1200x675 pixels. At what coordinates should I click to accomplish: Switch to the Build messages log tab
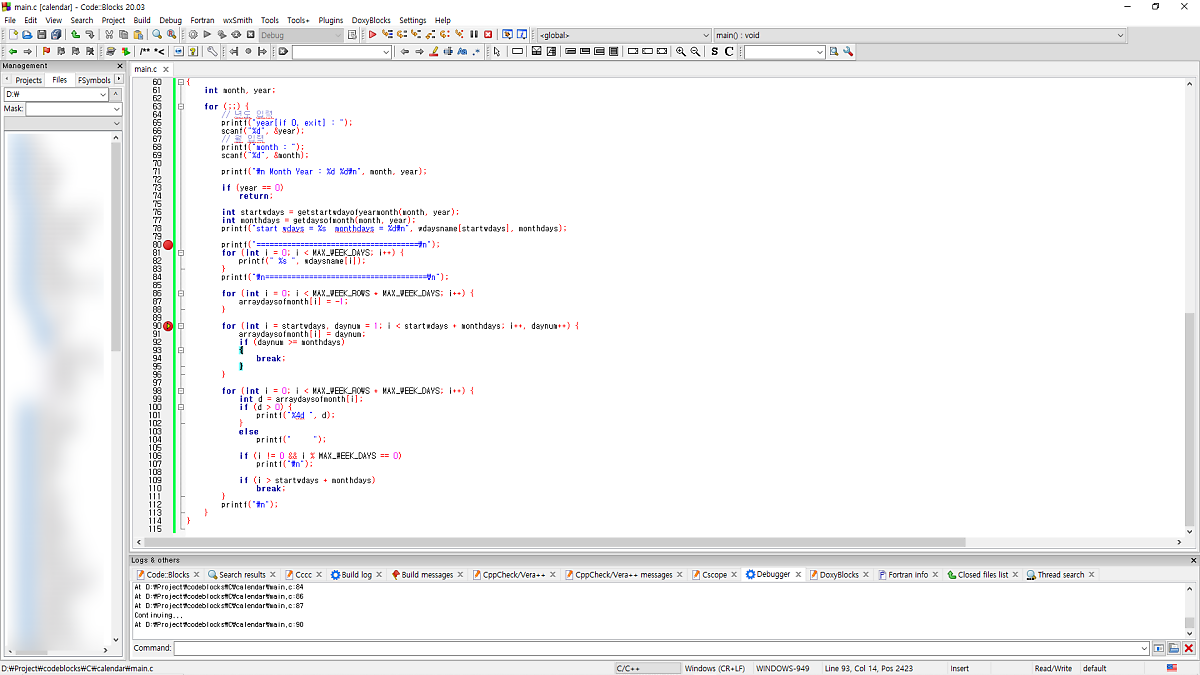click(426, 575)
